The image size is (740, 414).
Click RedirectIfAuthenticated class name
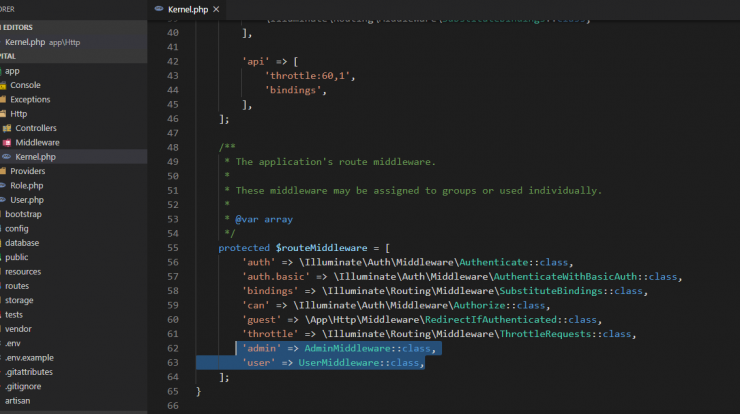click(x=491, y=320)
